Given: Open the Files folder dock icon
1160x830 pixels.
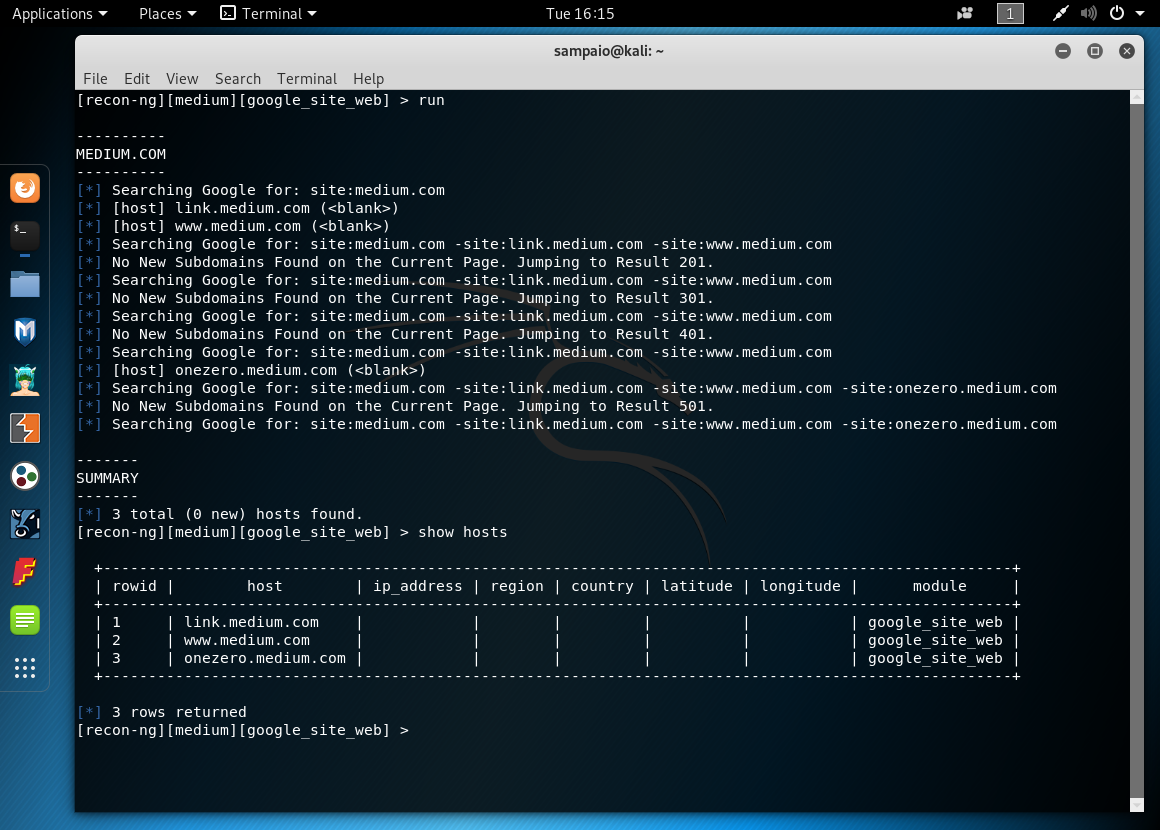Looking at the screenshot, I should click(x=24, y=284).
